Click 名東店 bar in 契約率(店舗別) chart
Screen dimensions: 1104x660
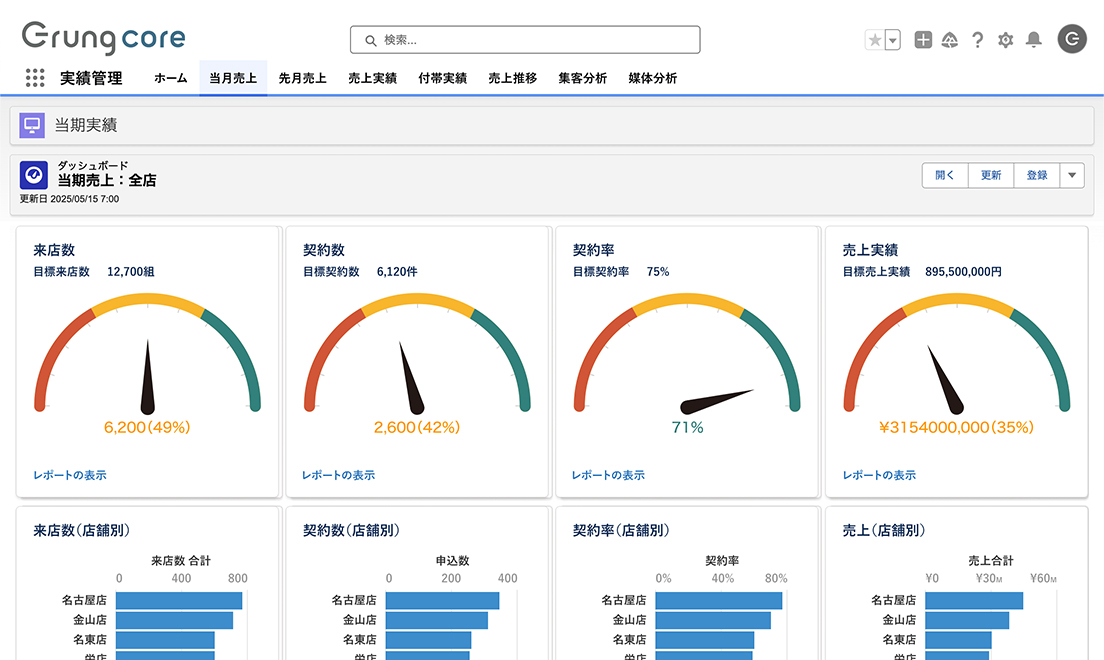click(705, 640)
